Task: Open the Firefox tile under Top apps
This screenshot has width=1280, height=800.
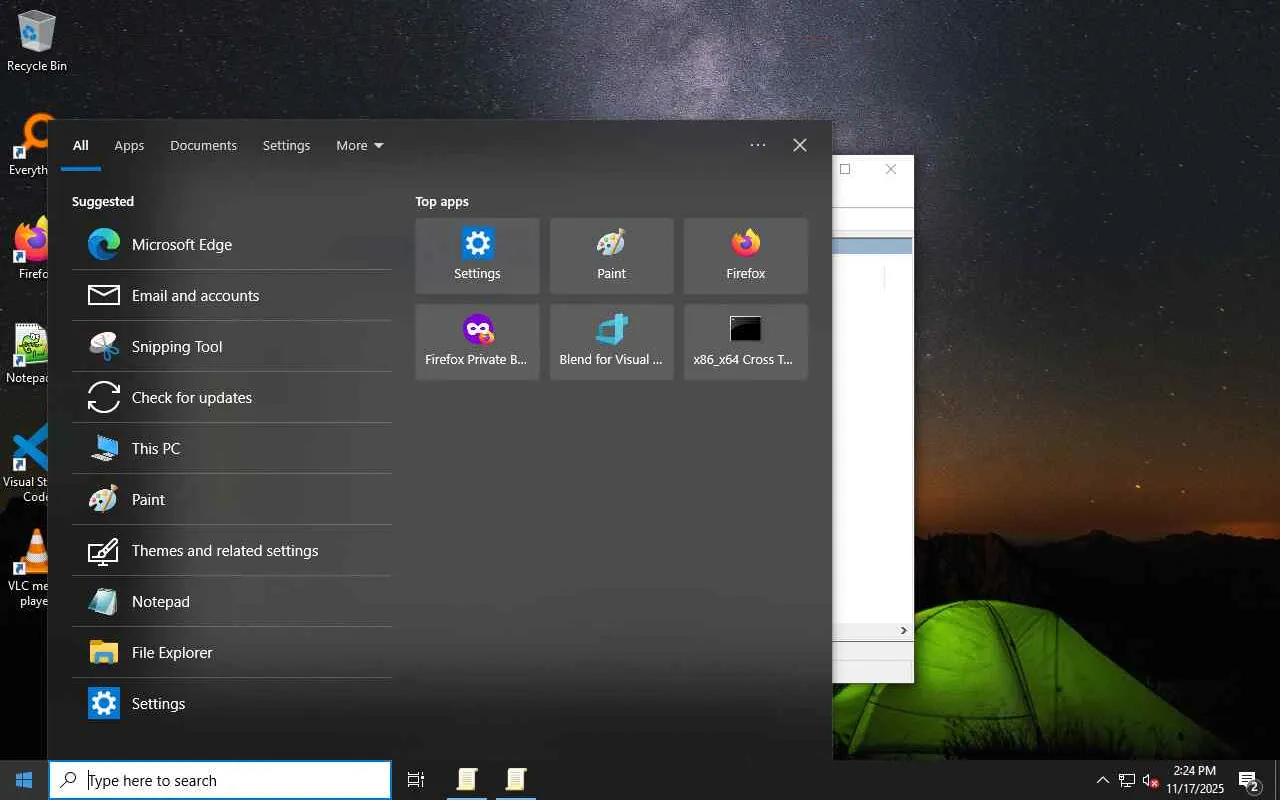Action: tap(746, 256)
